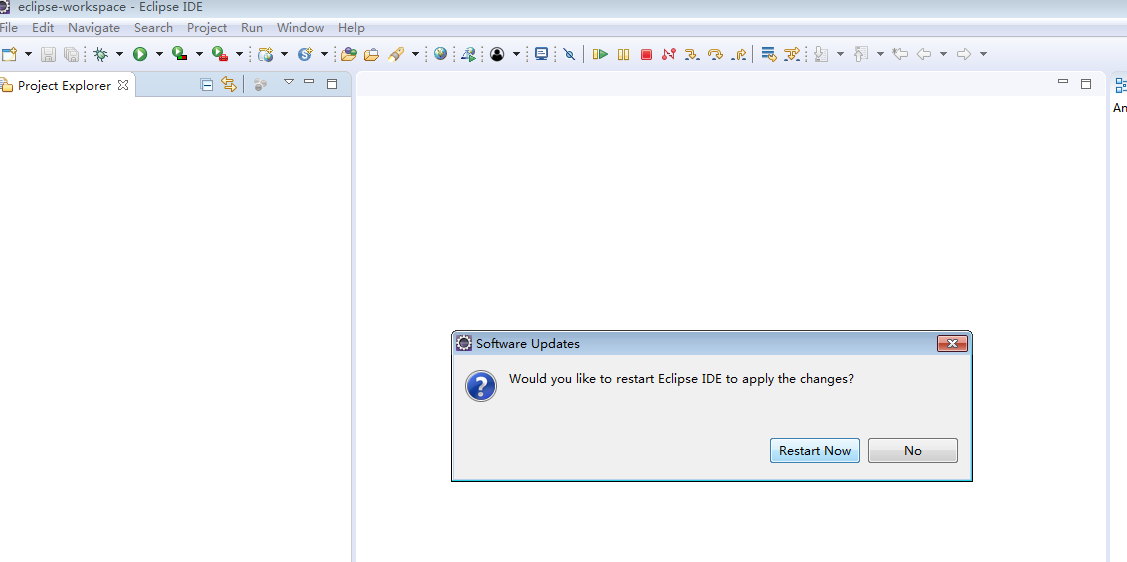Click the Open Task briefcase icon
Screen dimensions: 1127x562
coord(372,54)
